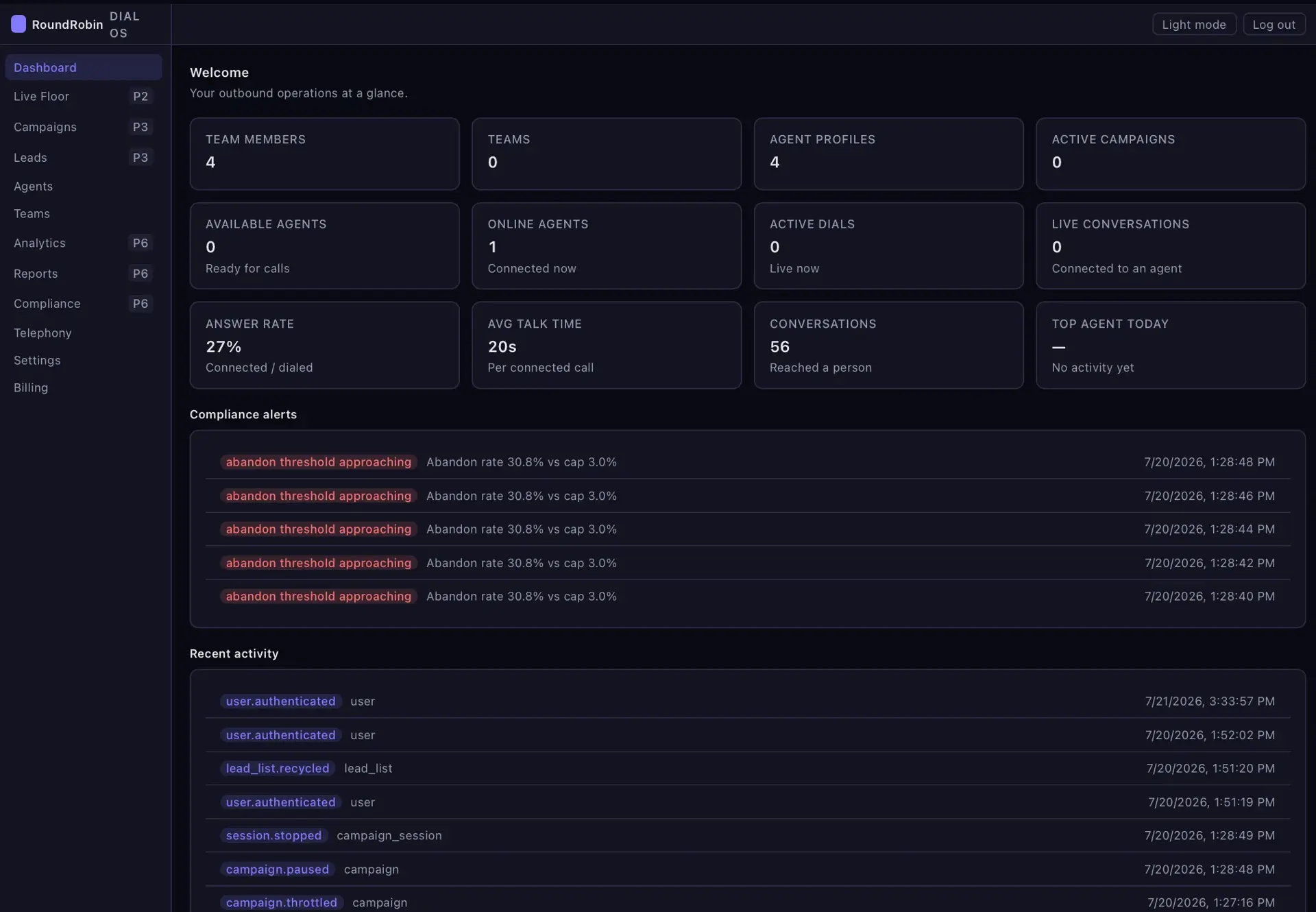
Task: Click the abandon alert tag at 1:28:40 PM
Action: point(319,596)
